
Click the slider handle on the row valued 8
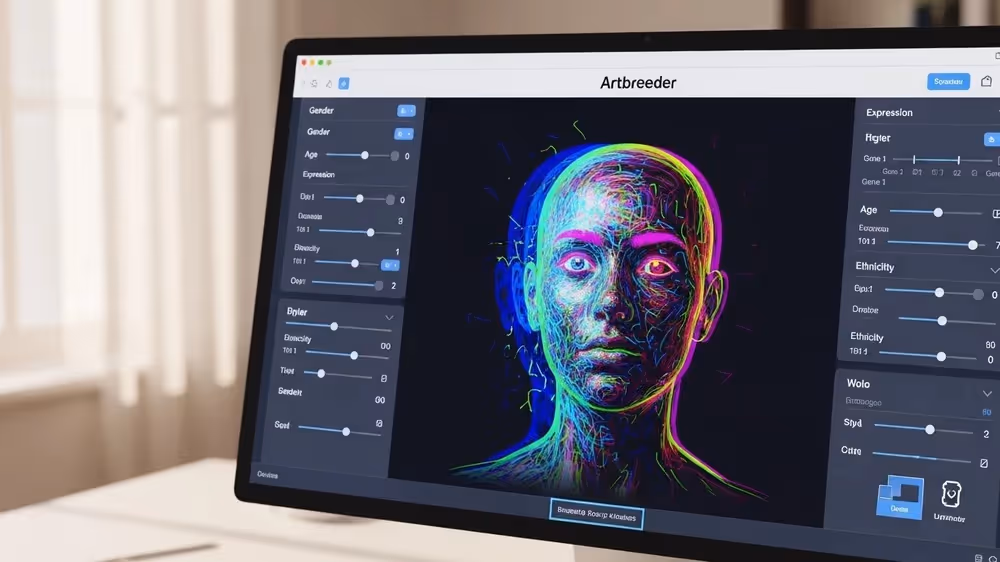(371, 232)
